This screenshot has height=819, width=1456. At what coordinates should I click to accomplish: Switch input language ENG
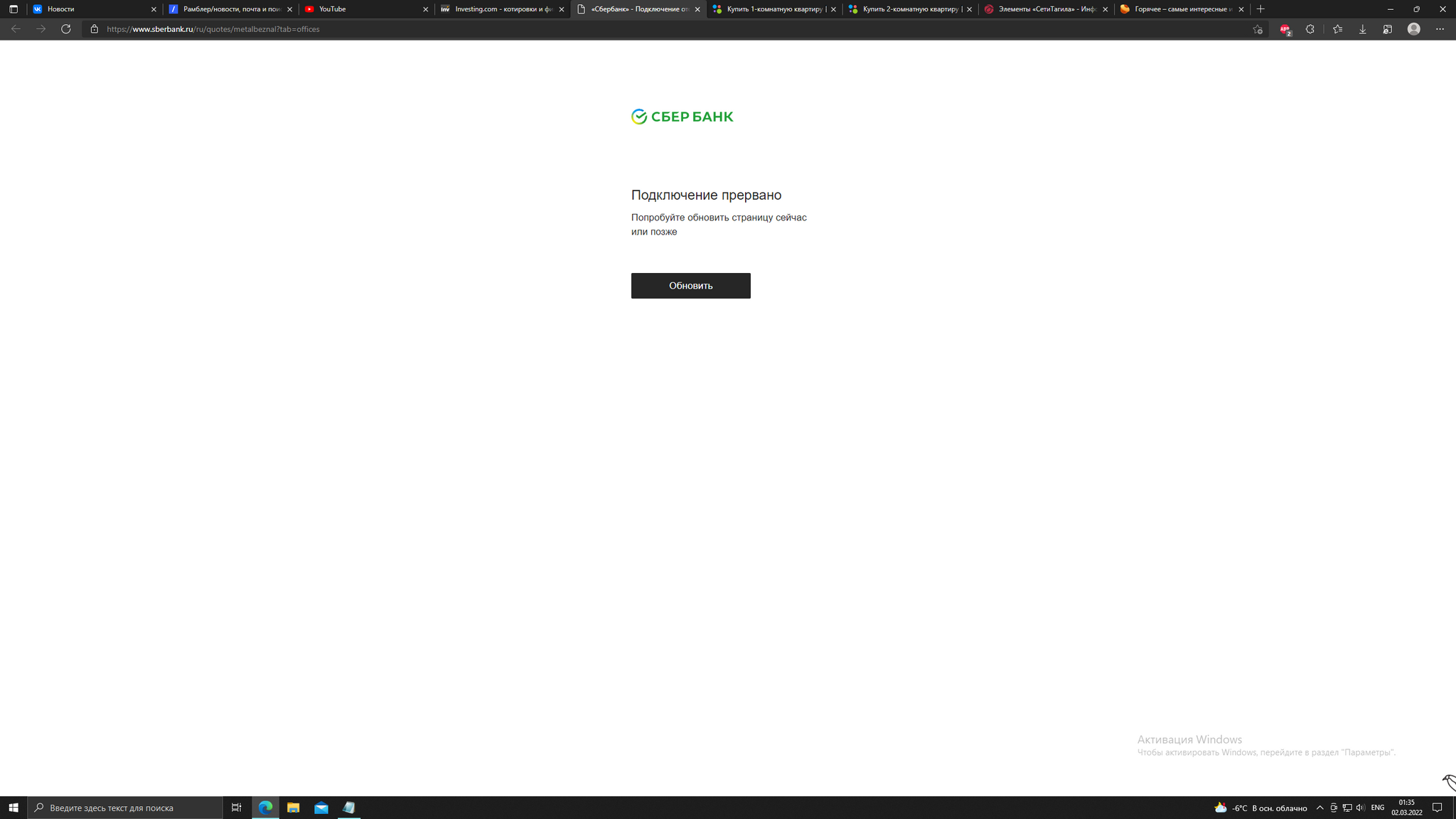click(x=1377, y=808)
